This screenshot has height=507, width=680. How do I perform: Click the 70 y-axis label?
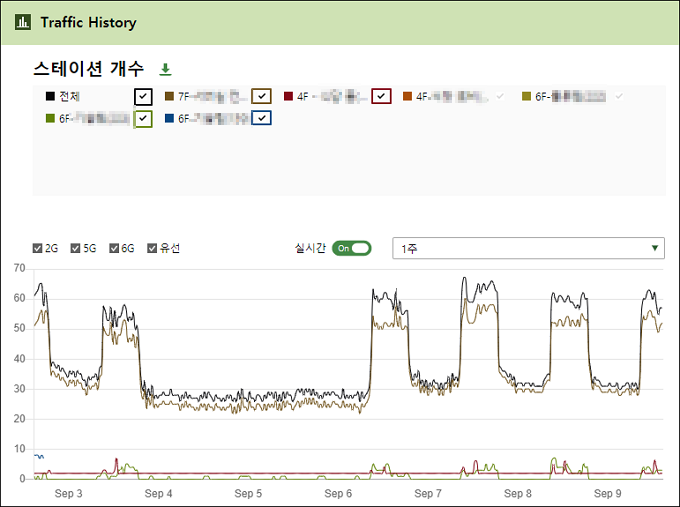(20, 268)
